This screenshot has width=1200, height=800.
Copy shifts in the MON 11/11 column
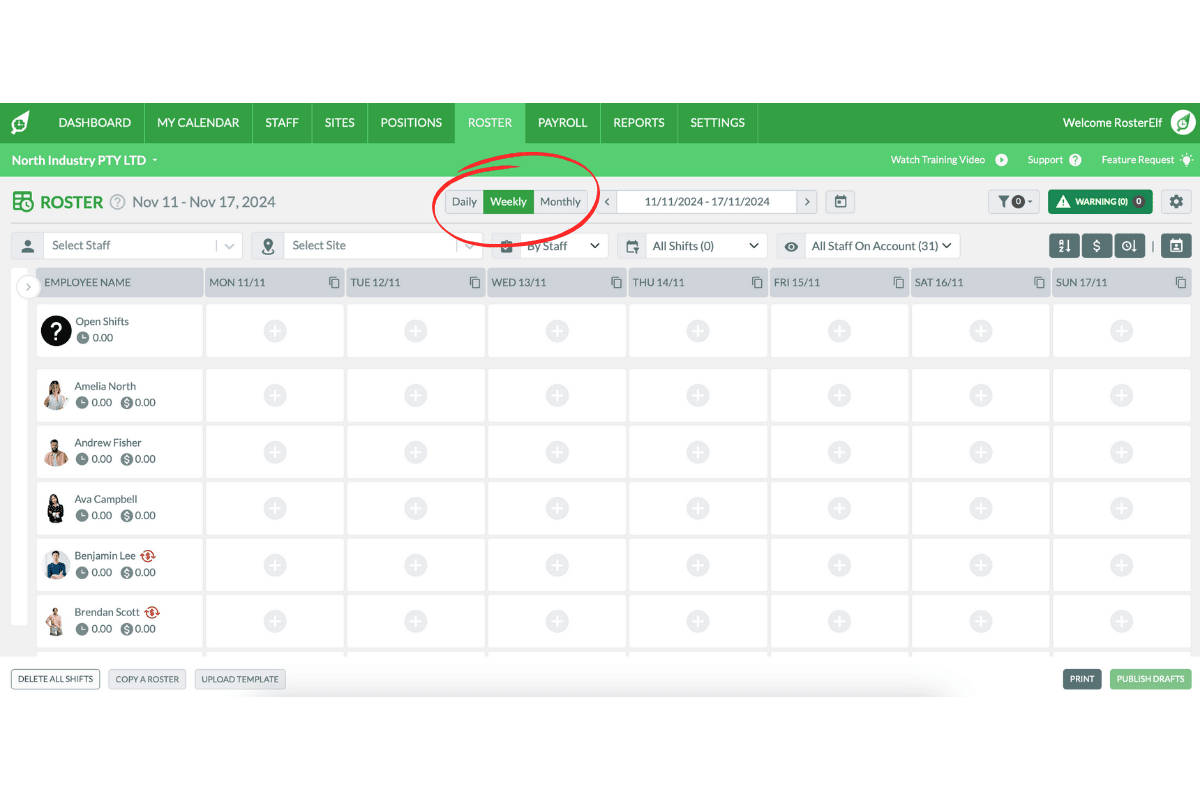tap(333, 282)
